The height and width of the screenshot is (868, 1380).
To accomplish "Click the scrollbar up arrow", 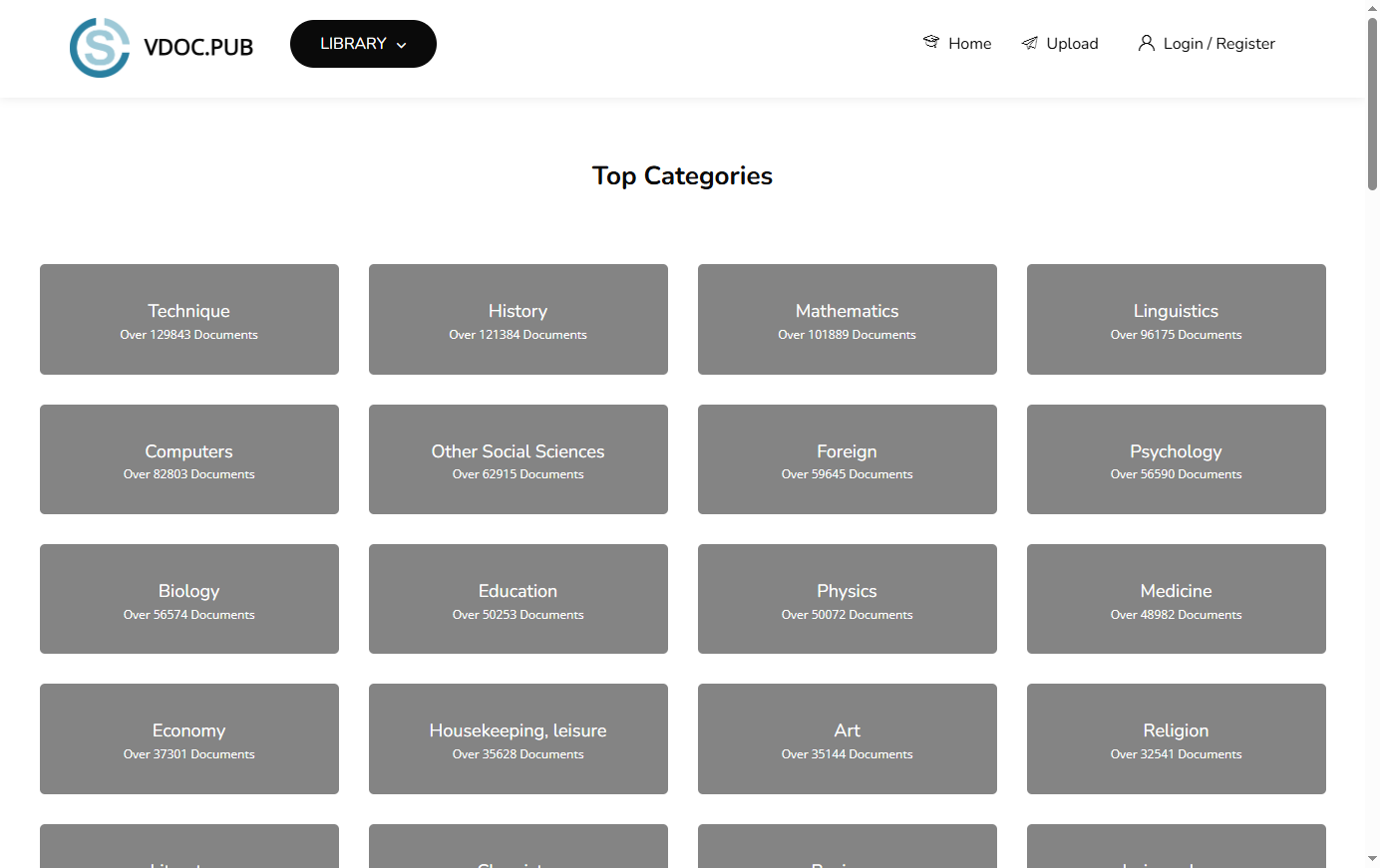I will (1372, 7).
